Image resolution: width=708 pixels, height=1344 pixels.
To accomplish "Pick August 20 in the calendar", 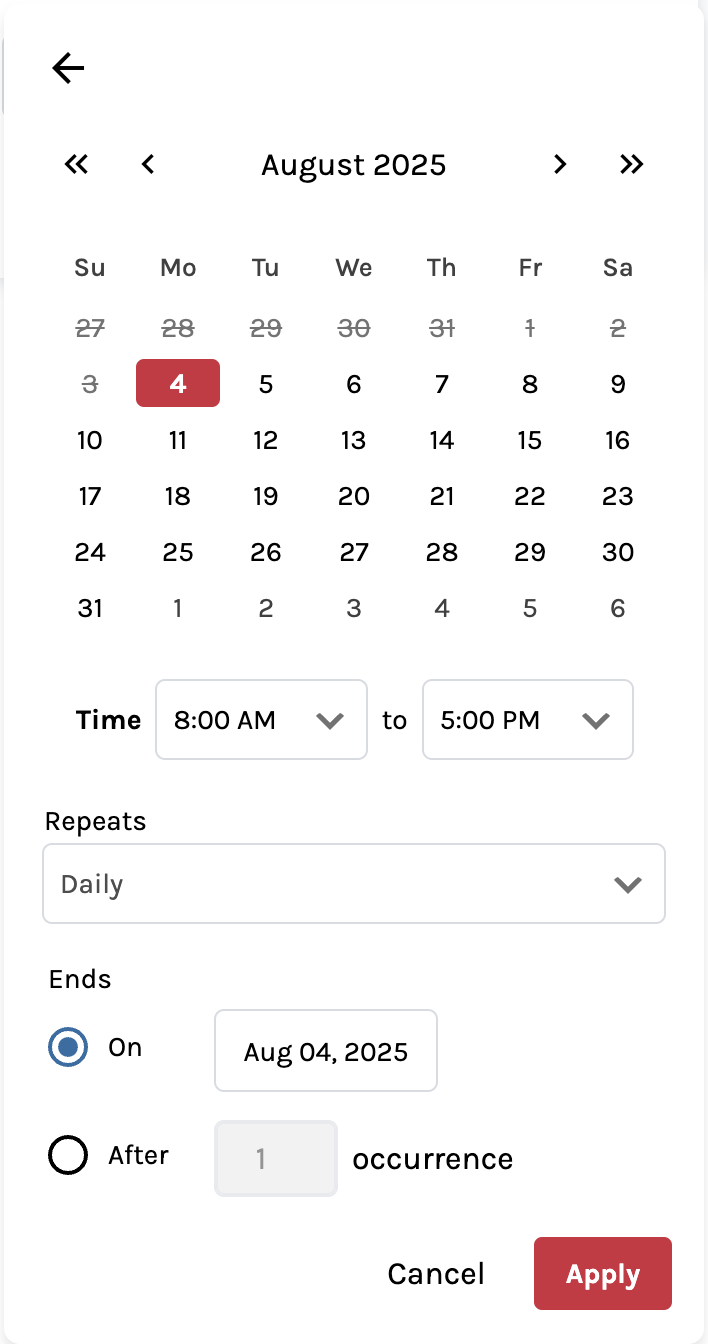I will pyautogui.click(x=354, y=496).
